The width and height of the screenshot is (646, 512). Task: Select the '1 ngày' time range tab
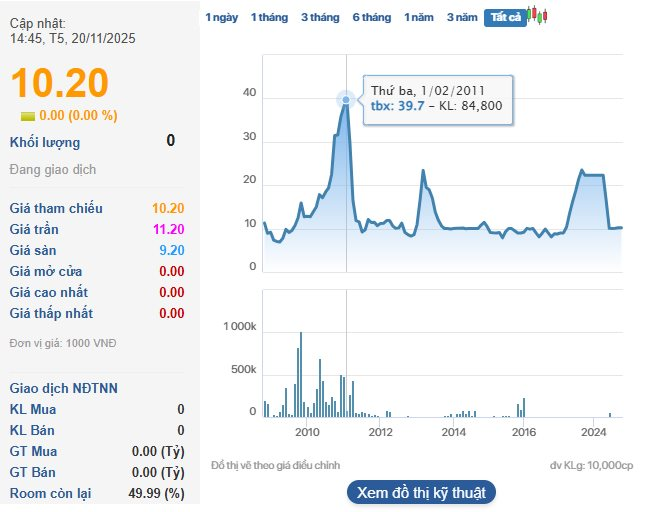coord(221,17)
